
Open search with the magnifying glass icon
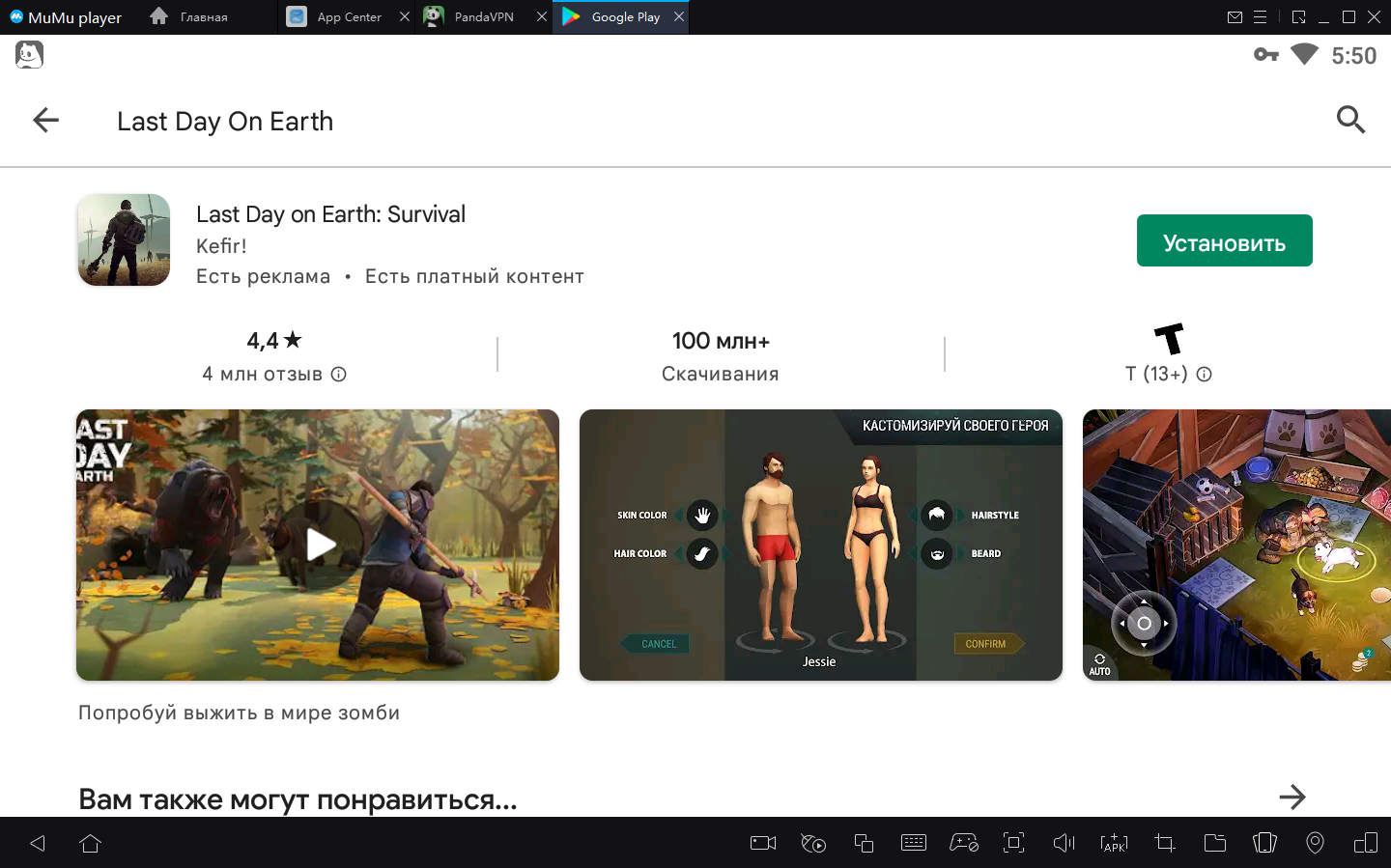tap(1349, 120)
